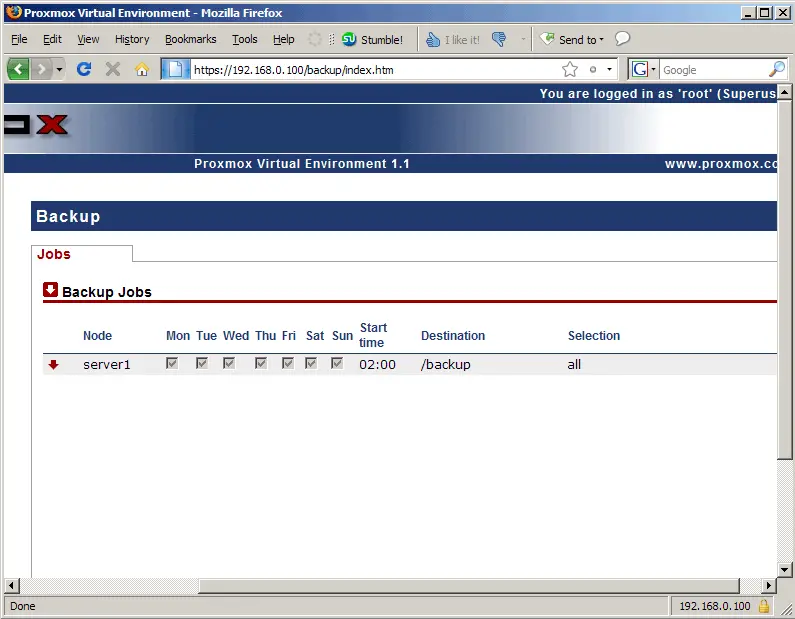Click the 02:00 start time value
795x619 pixels.
pos(377,365)
